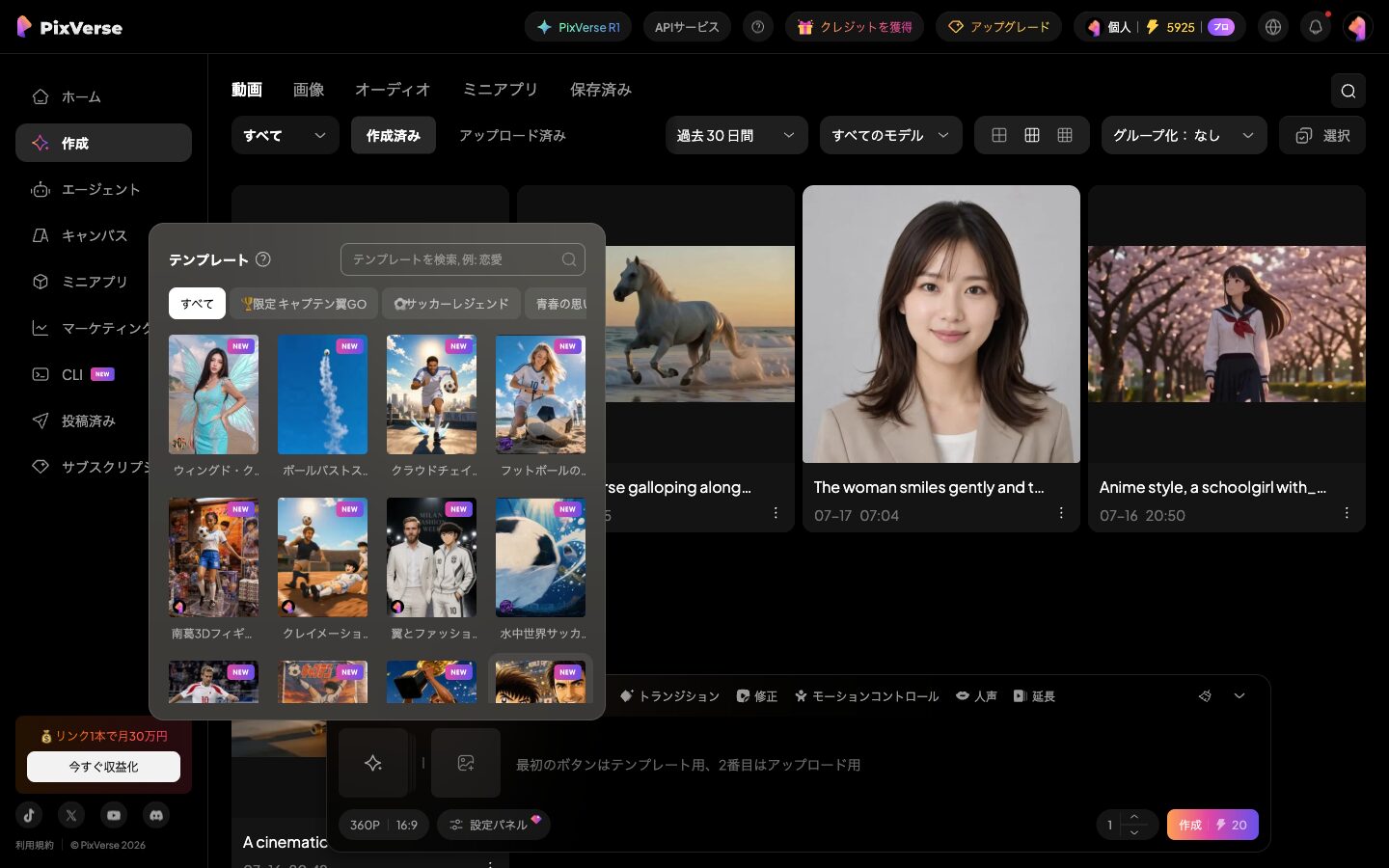
Task: Open the help question-mark icon in top bar
Action: [x=758, y=27]
